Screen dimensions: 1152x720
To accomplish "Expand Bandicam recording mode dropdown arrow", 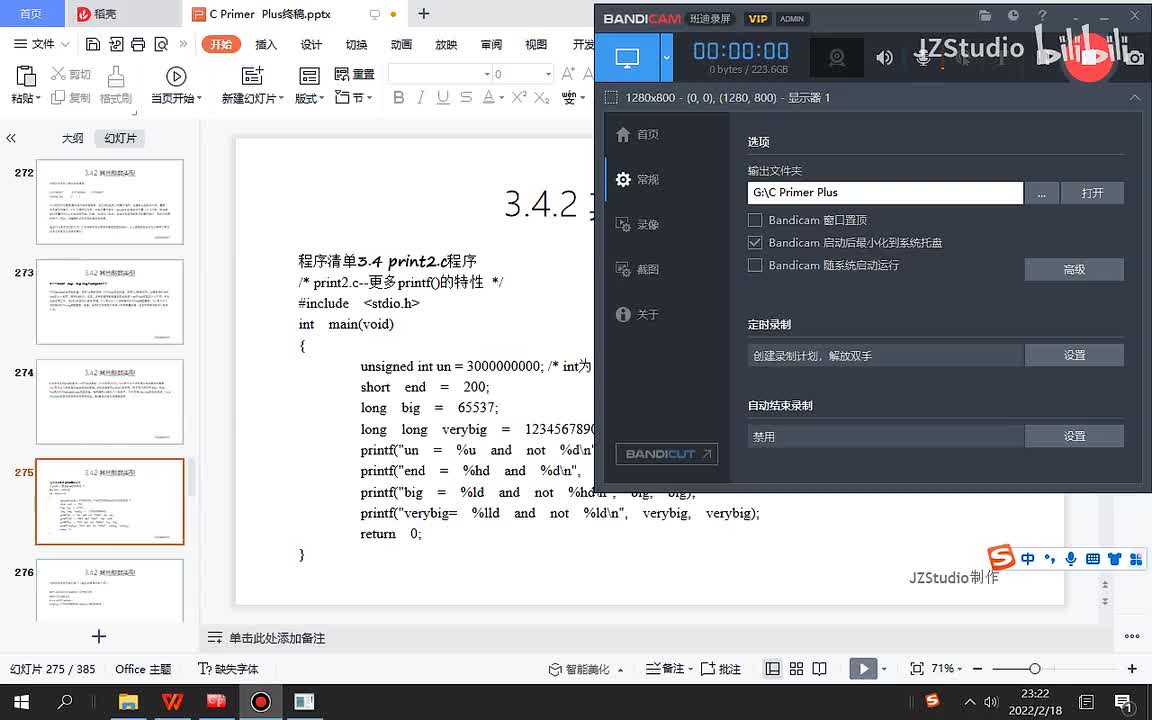I will pyautogui.click(x=666, y=58).
